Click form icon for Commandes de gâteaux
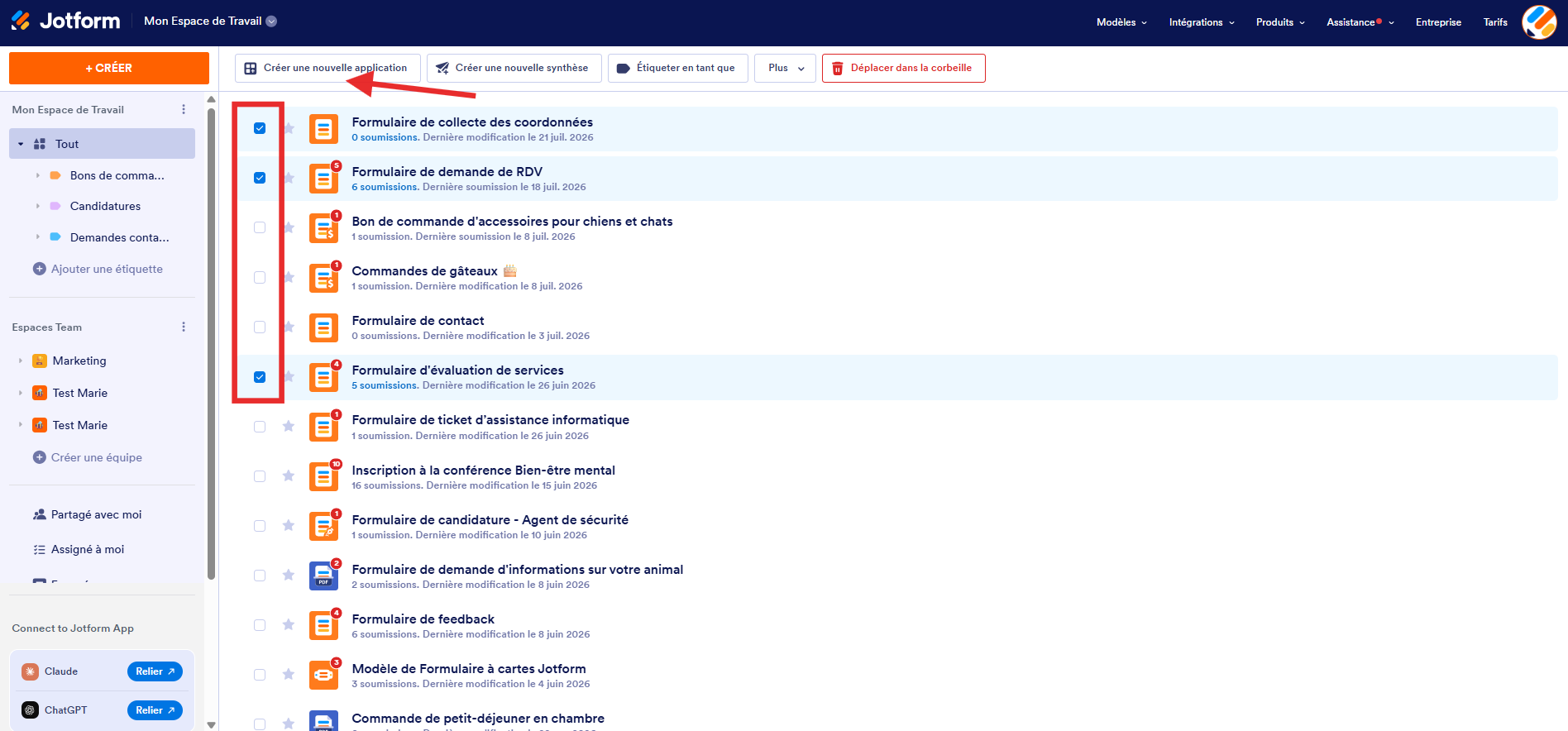Image resolution: width=1568 pixels, height=731 pixels. click(x=323, y=278)
